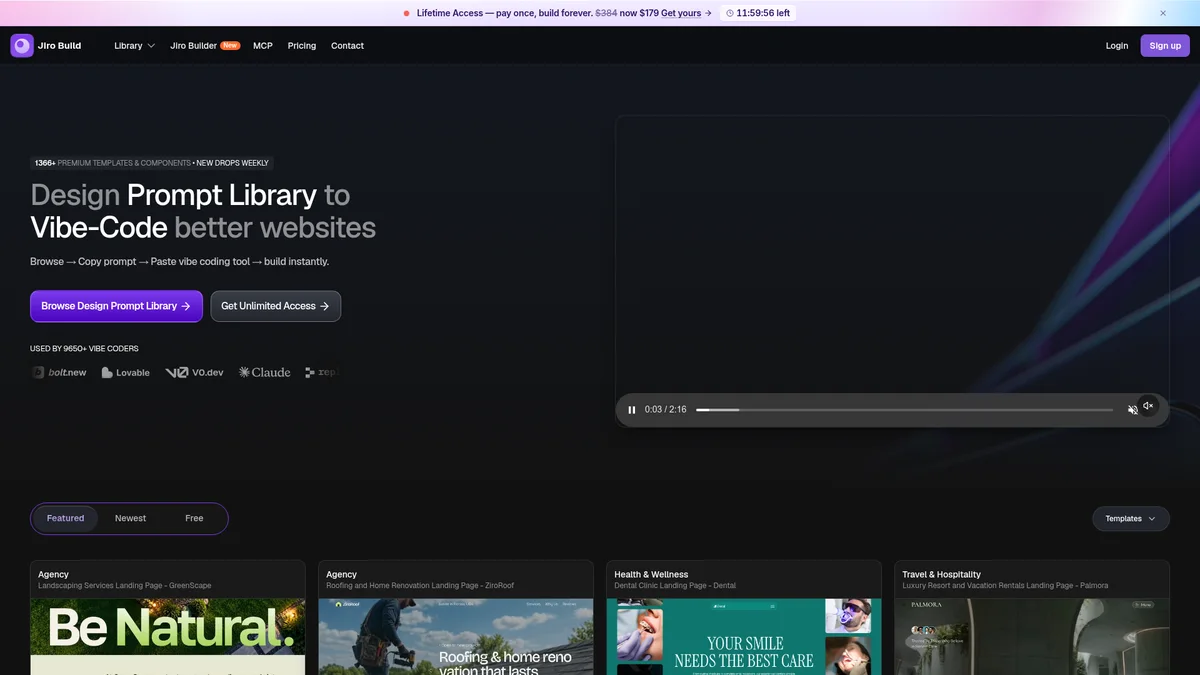This screenshot has height=675, width=1200.
Task: Click the round speaker-x button overlapping the video bar
Action: pyautogui.click(x=1148, y=406)
